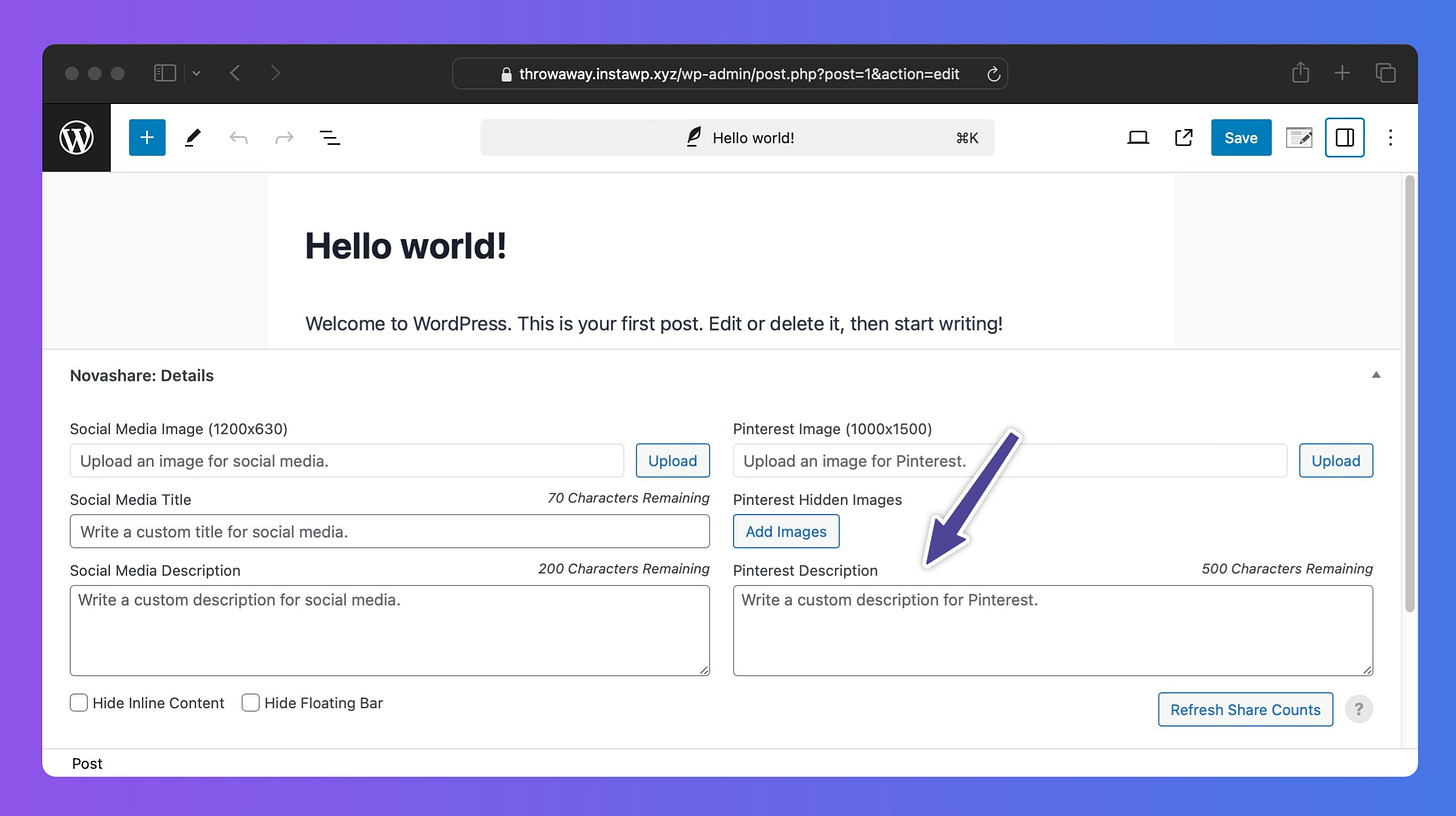View post in new tab icon
The height and width of the screenshot is (816, 1456).
[1184, 138]
